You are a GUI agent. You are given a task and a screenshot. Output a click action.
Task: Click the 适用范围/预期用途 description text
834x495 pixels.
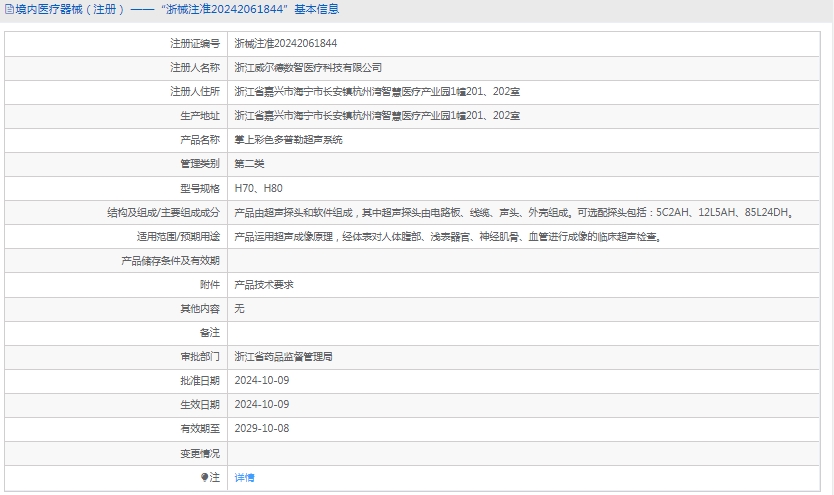tap(447, 237)
